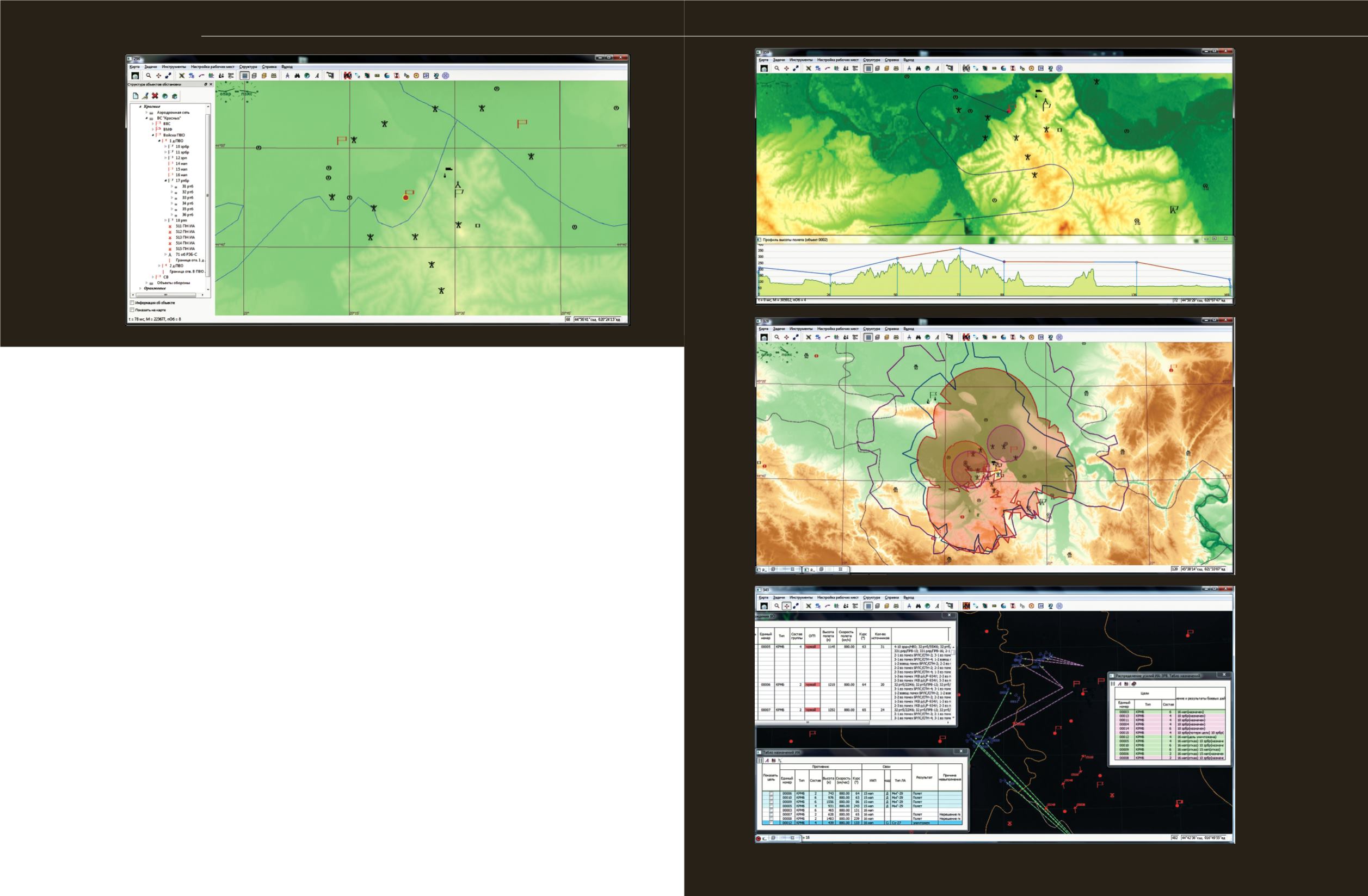Click new document icon in structure panel
The height and width of the screenshot is (896, 1368).
[135, 96]
